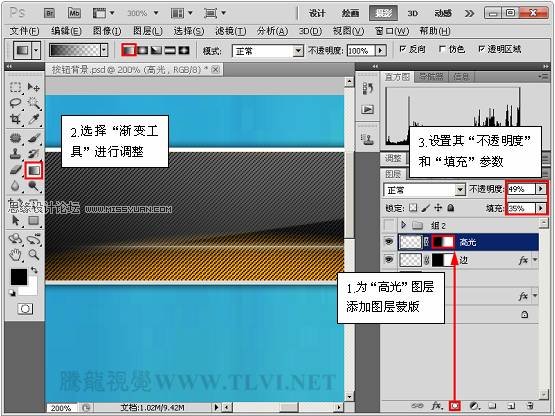Launch Adobe Bridge from top bar
This screenshot has height=416, width=555.
click(x=50, y=13)
